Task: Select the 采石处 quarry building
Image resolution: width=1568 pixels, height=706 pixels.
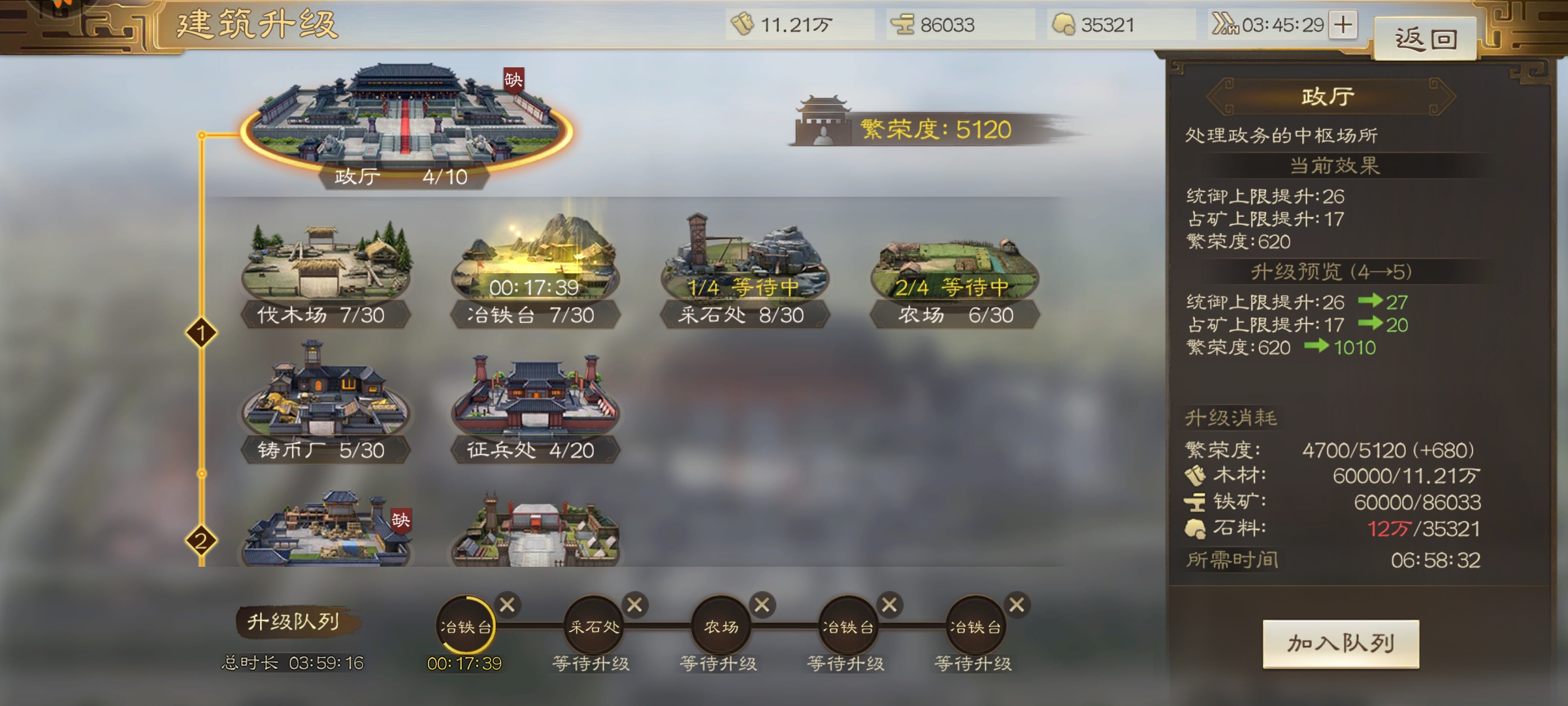Action: click(x=744, y=271)
